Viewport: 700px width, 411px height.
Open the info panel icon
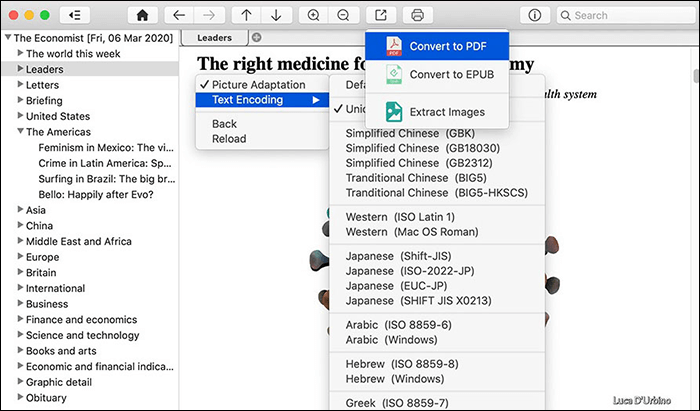pyautogui.click(x=534, y=15)
